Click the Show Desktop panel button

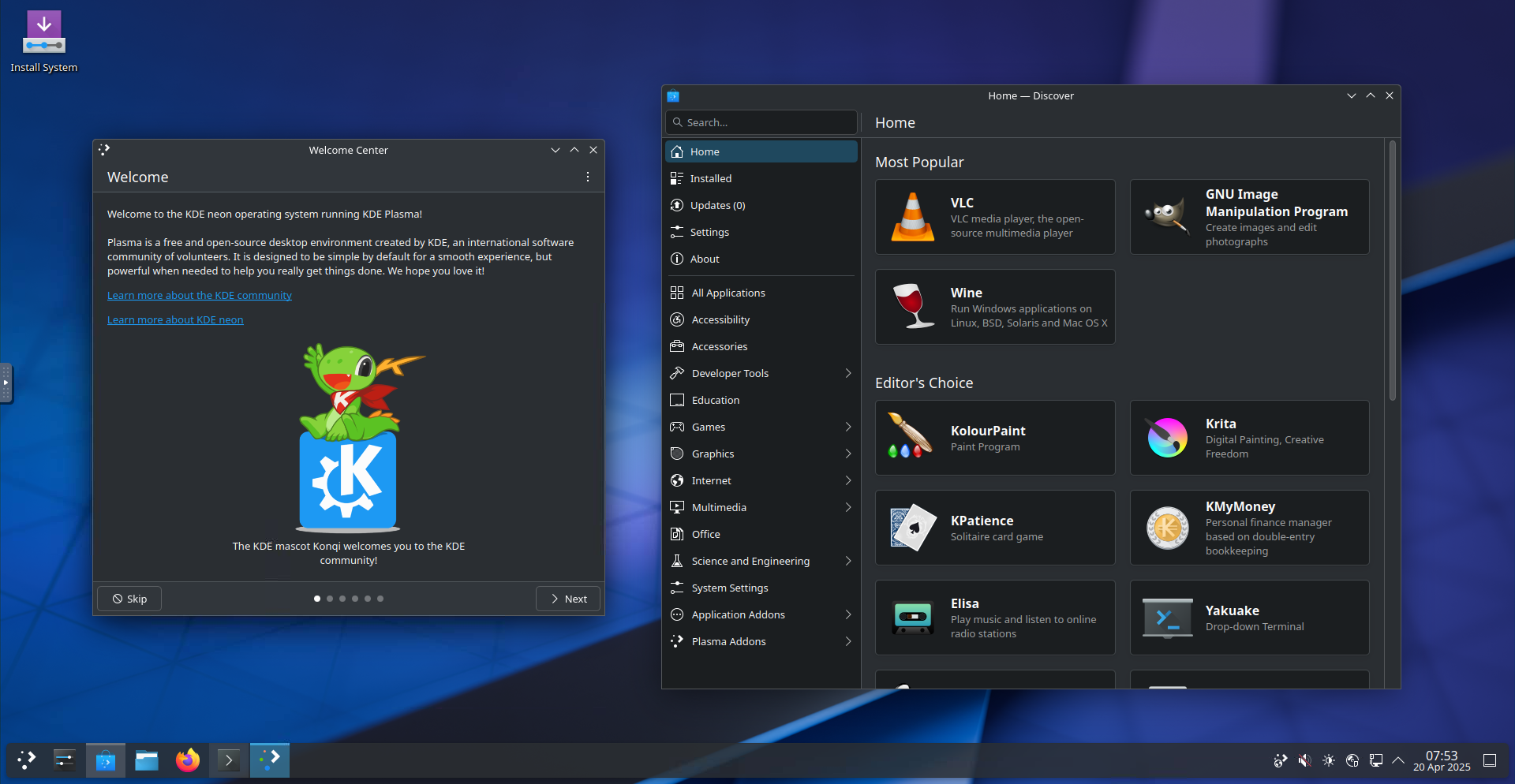pyautogui.click(x=1490, y=760)
